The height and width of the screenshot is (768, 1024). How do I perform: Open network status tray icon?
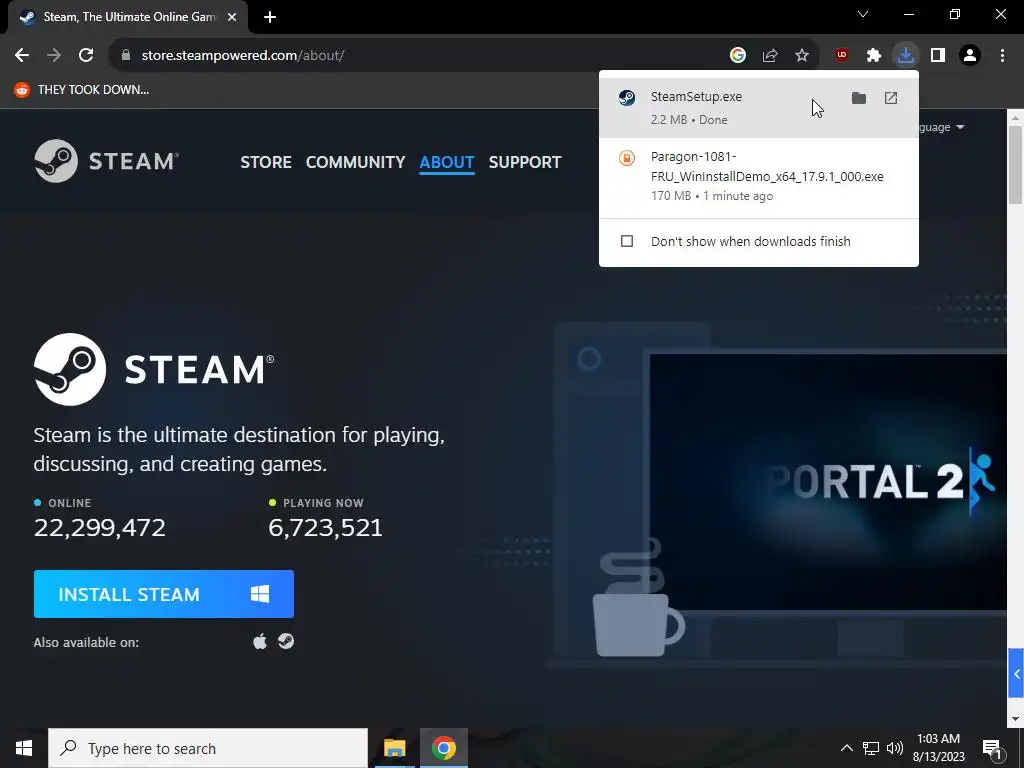click(871, 748)
